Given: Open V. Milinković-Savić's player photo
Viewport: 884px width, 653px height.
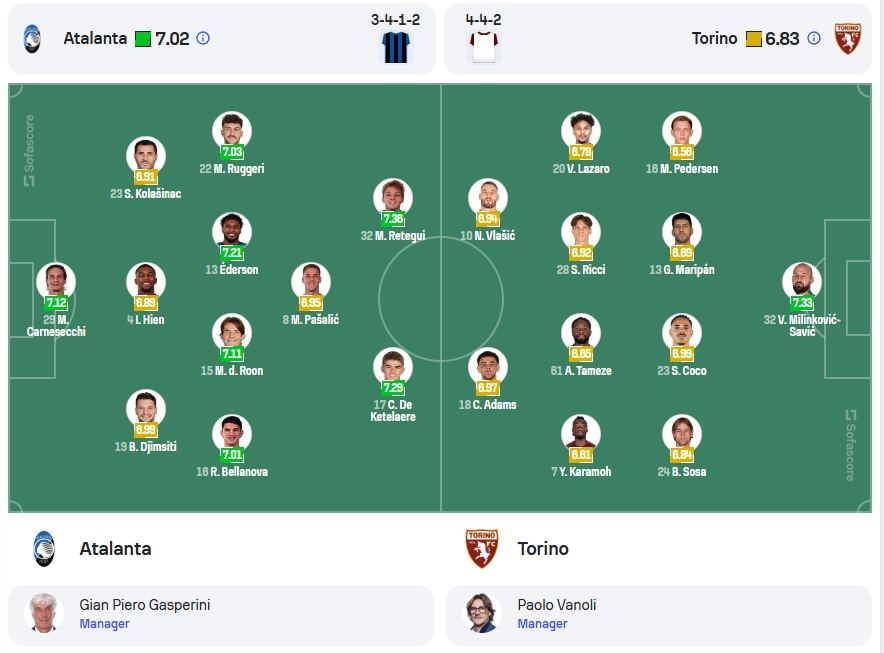Looking at the screenshot, I should tap(802, 282).
